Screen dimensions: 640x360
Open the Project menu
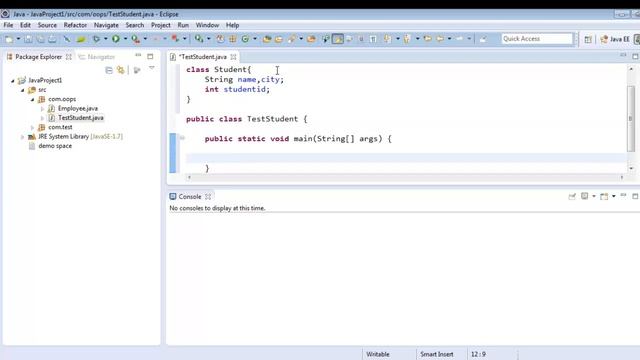point(161,25)
